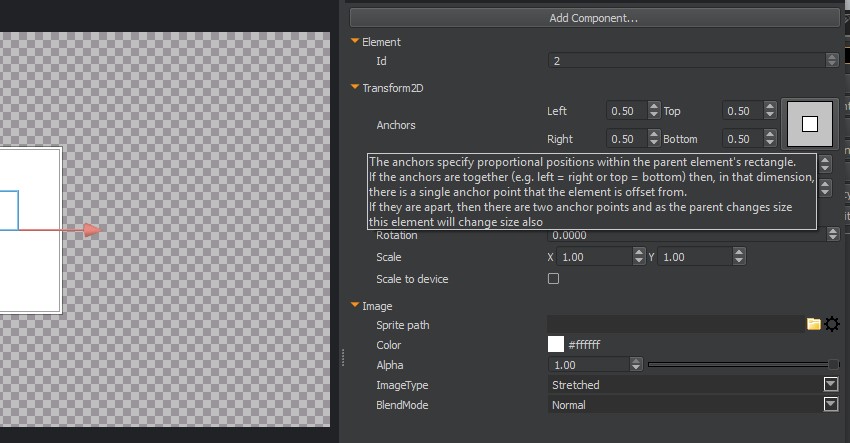The height and width of the screenshot is (443, 850).
Task: Click the Bottom anchor stepper arrows
Action: (770, 139)
